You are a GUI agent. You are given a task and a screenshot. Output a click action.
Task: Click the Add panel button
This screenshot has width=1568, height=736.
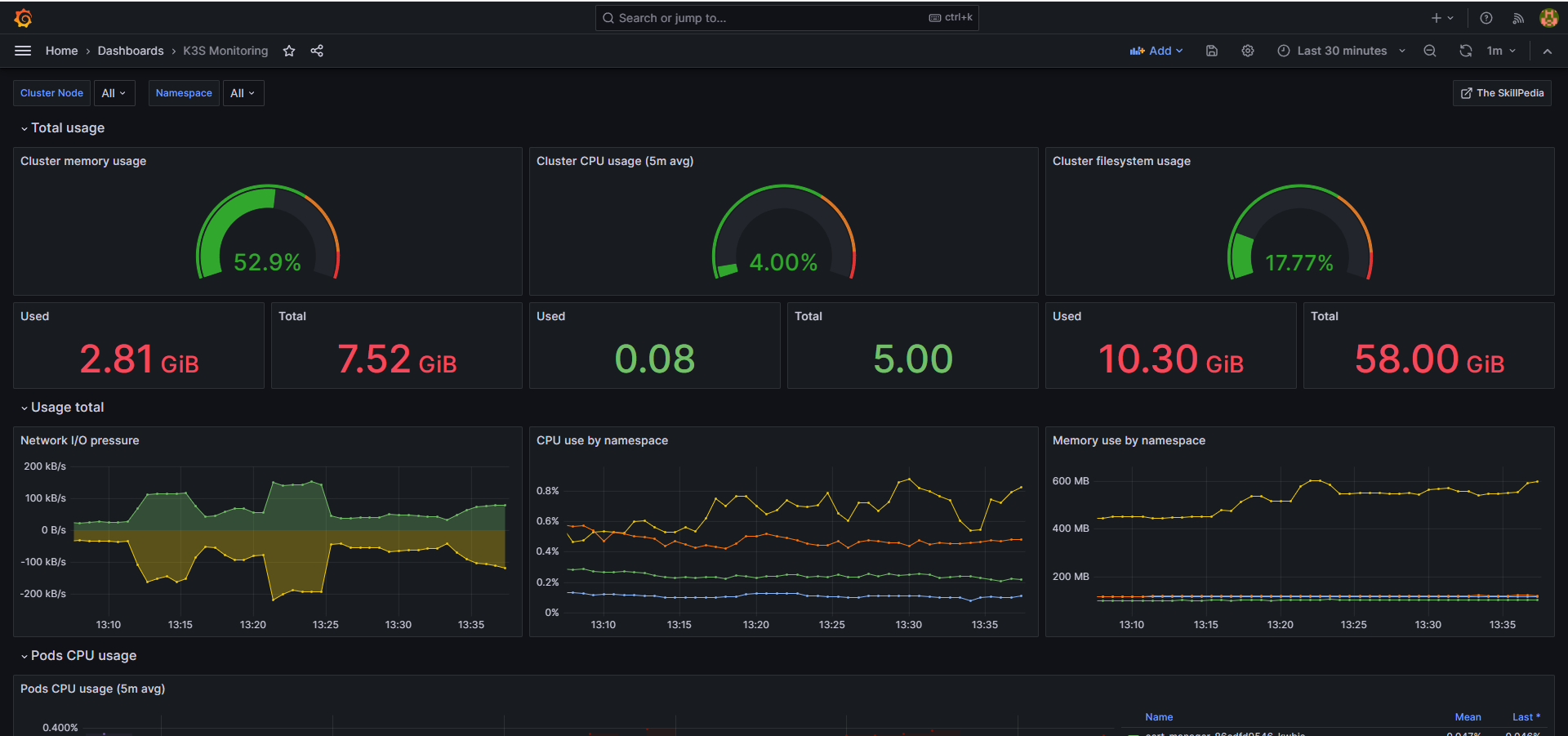1156,51
